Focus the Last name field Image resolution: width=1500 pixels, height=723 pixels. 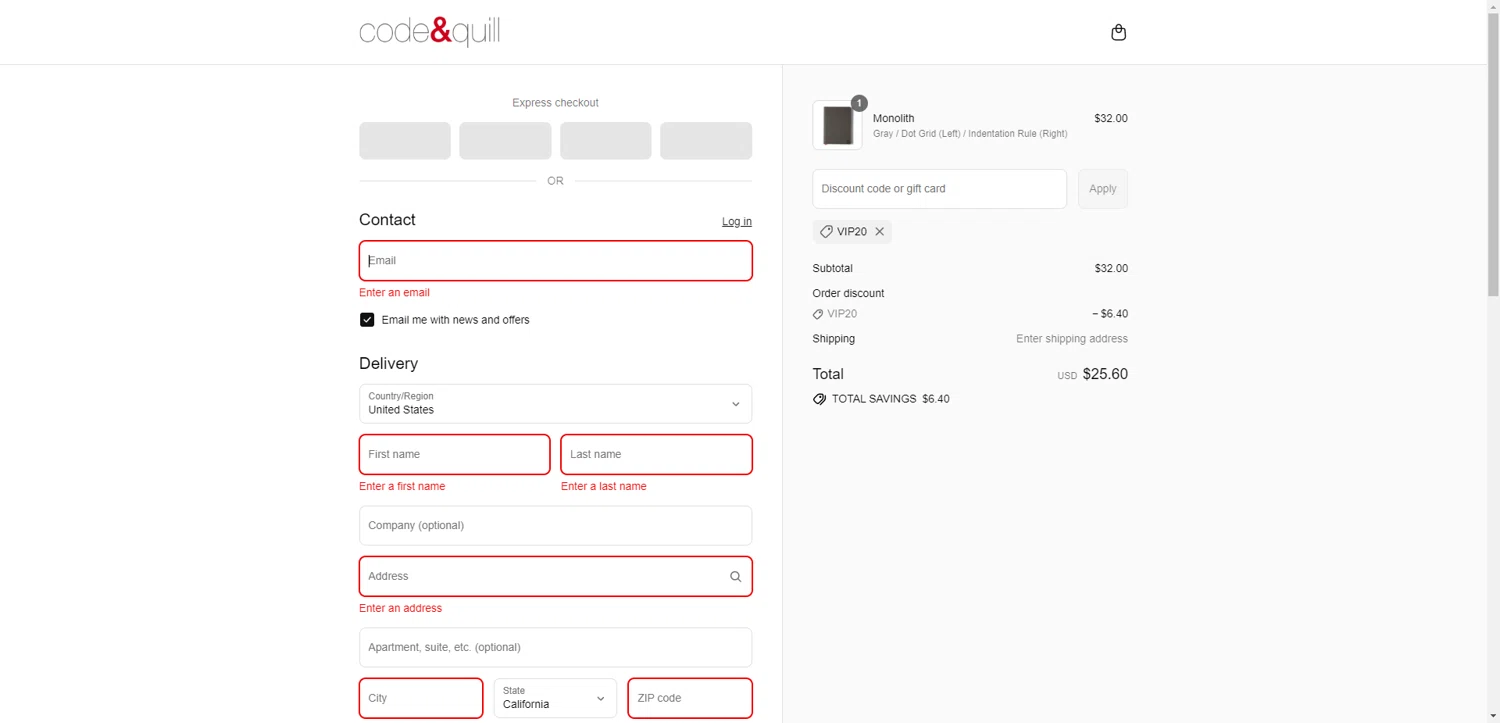(657, 454)
